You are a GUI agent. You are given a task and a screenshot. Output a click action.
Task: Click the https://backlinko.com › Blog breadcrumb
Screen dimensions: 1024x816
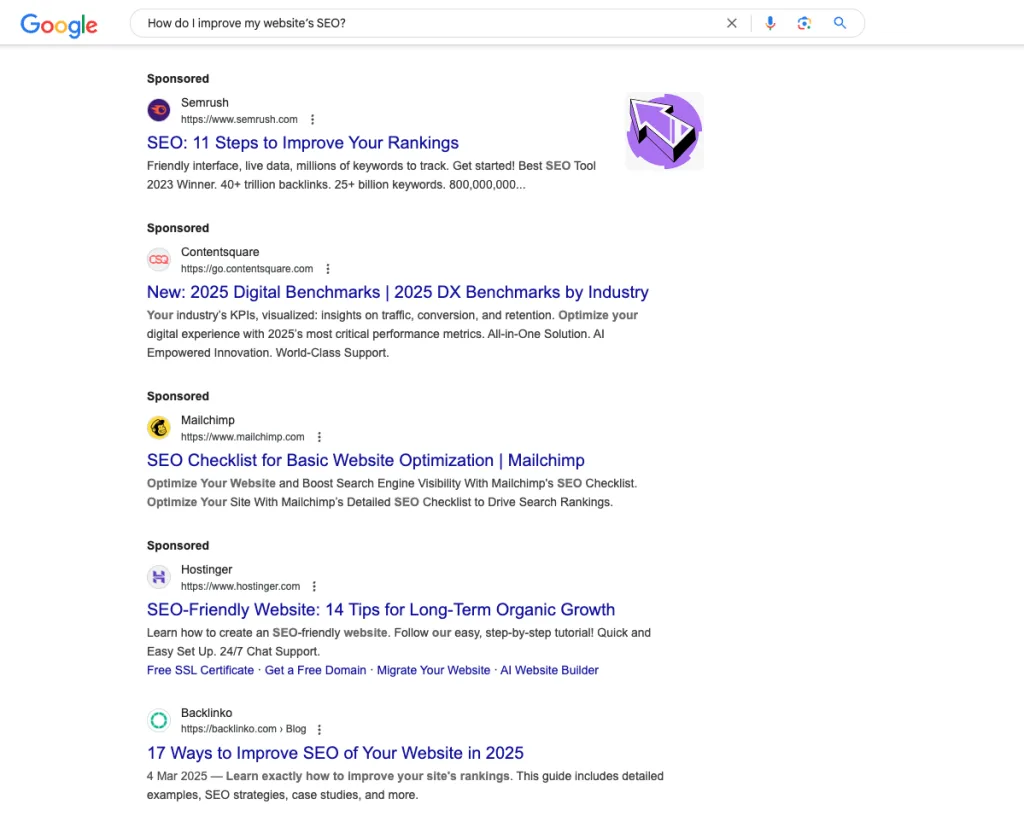(x=244, y=729)
